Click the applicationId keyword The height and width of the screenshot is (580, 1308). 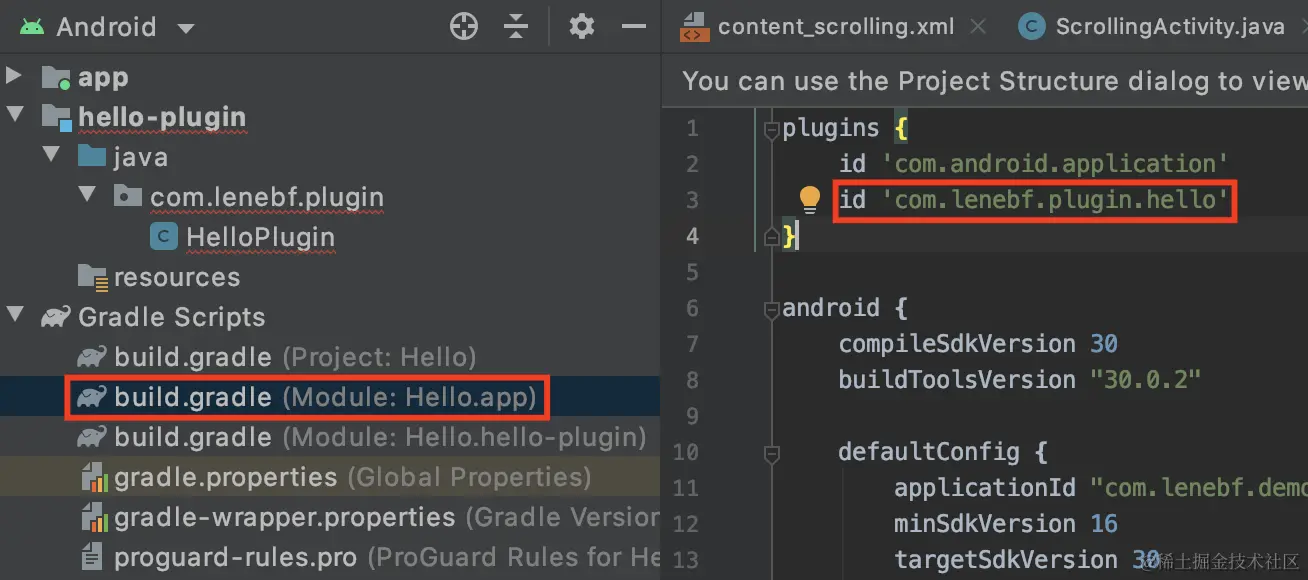click(985, 488)
